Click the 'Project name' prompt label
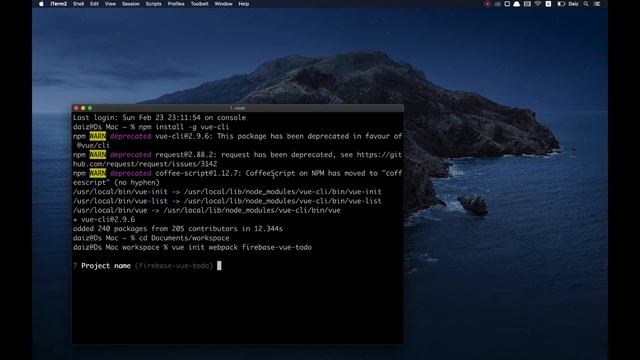640x360 pixels. pyautogui.click(x=106, y=266)
